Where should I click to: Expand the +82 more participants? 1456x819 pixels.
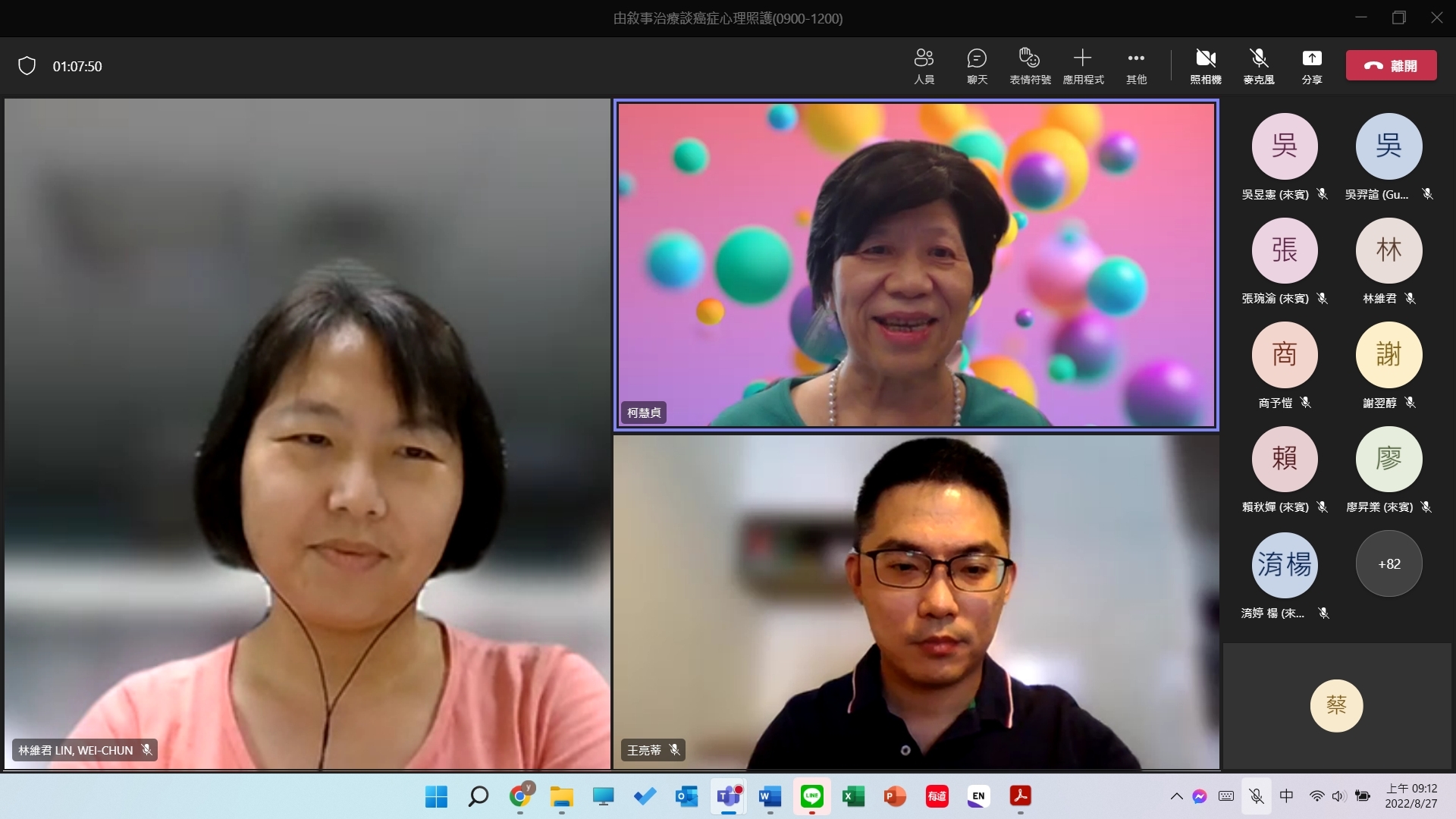tap(1389, 563)
